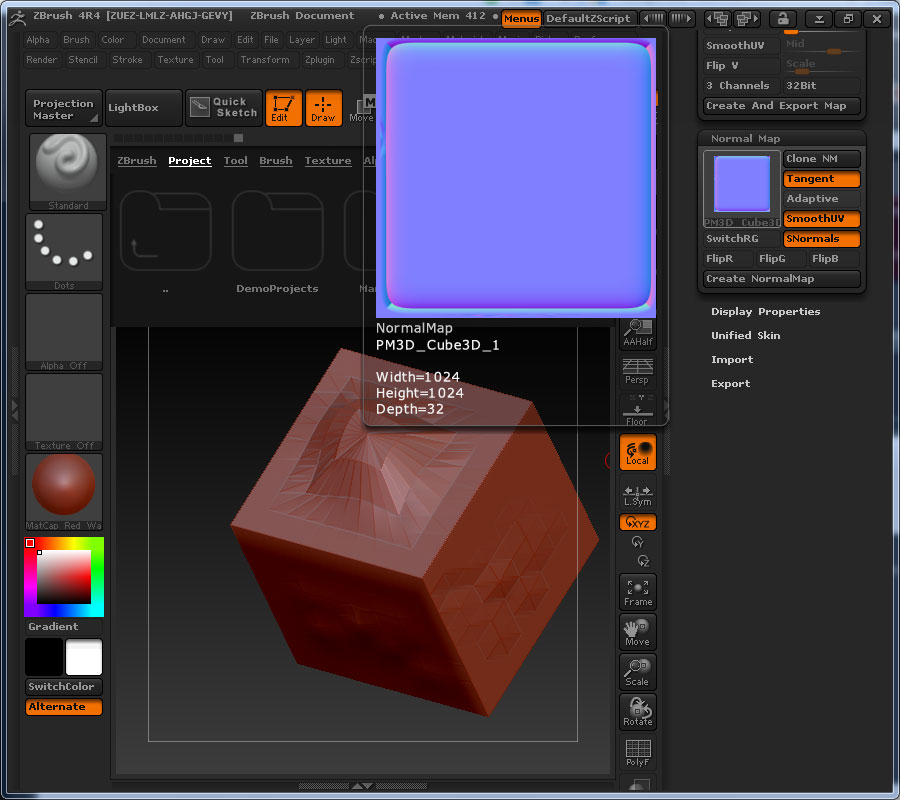Toggle L.Sym local symmetry
The image size is (900, 800).
(x=638, y=495)
